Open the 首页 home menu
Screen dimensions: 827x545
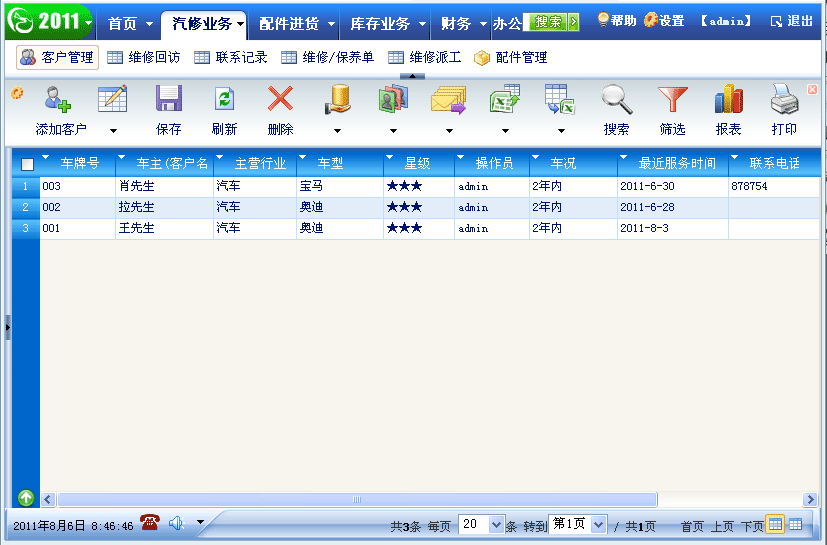[x=130, y=23]
